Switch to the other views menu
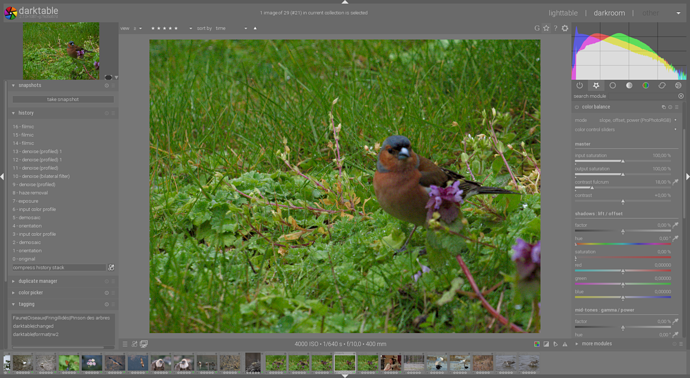The height and width of the screenshot is (378, 690). [x=650, y=13]
